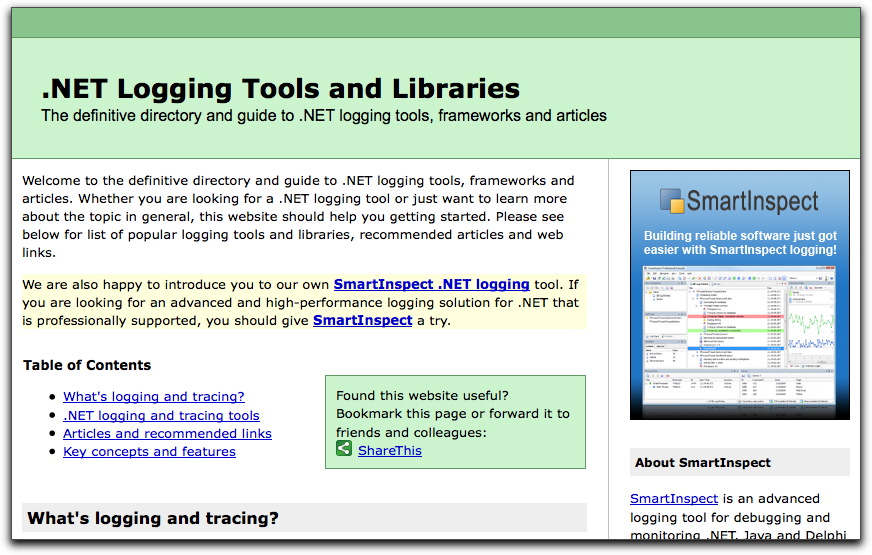The height and width of the screenshot is (555, 872).
Task: Go to .NET logging and tracing tools
Action: pyautogui.click(x=161, y=415)
